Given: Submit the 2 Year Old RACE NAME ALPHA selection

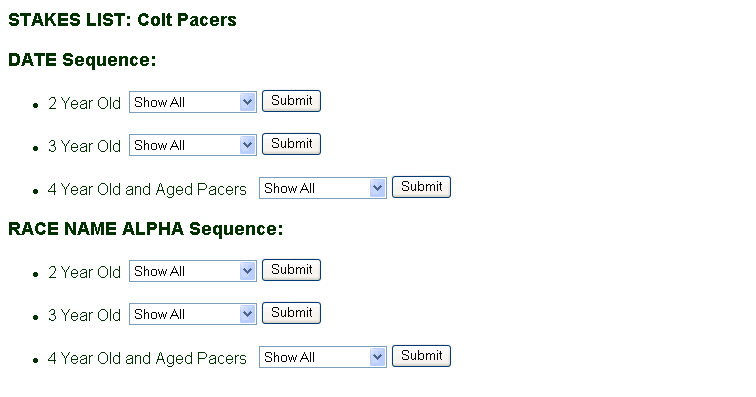Looking at the screenshot, I should pyautogui.click(x=291, y=270).
